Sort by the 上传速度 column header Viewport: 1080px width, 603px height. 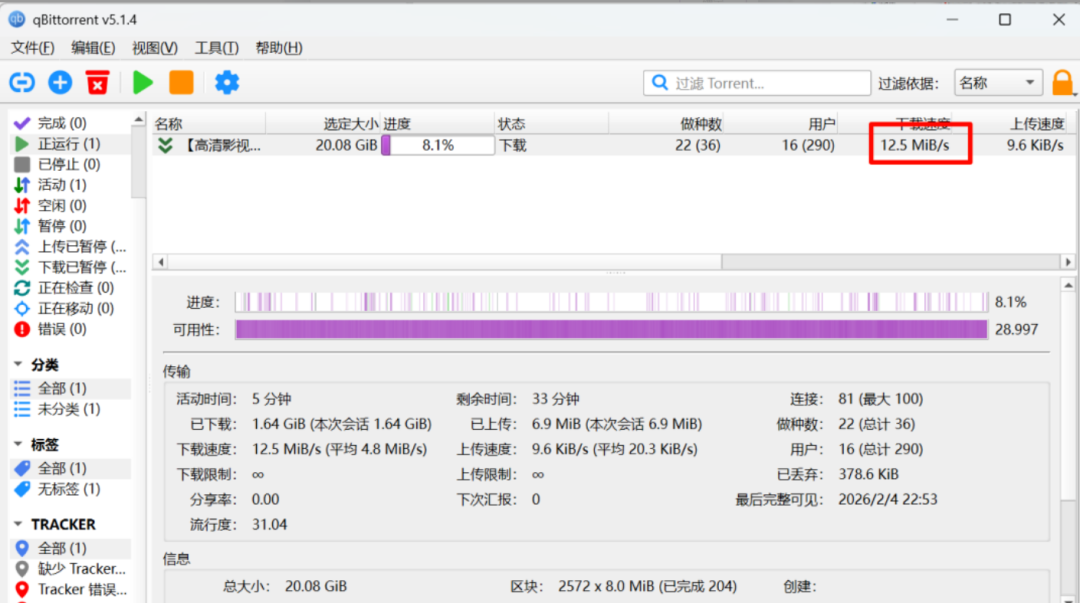(x=1010, y=124)
